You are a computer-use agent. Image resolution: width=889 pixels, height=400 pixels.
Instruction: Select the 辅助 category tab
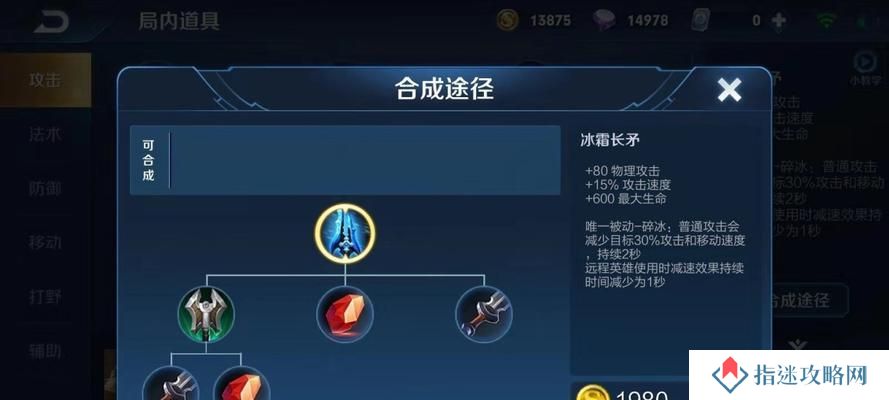pyautogui.click(x=45, y=351)
